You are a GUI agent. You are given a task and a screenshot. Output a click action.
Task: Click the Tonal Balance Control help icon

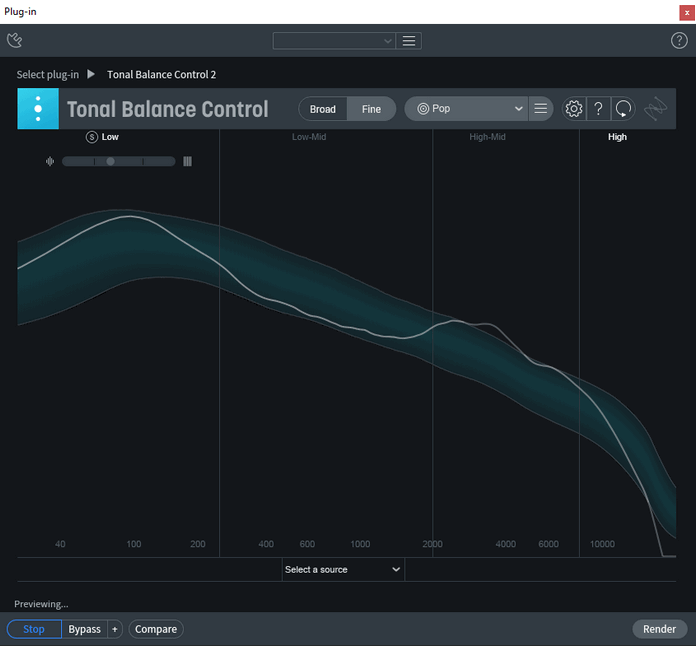[x=598, y=109]
